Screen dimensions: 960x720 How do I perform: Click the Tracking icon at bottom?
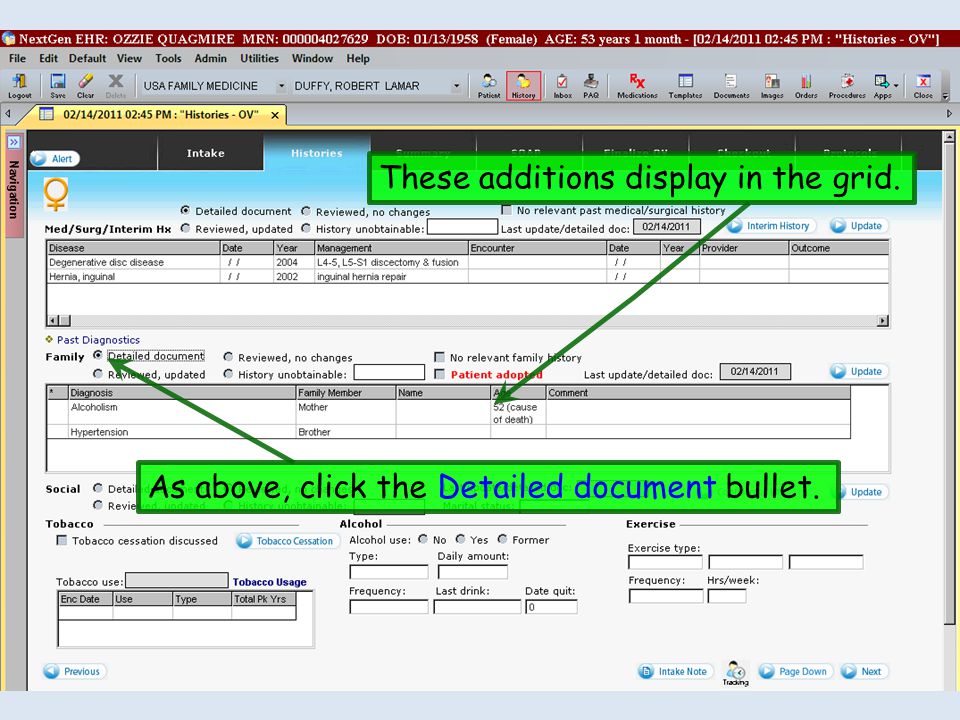click(735, 673)
